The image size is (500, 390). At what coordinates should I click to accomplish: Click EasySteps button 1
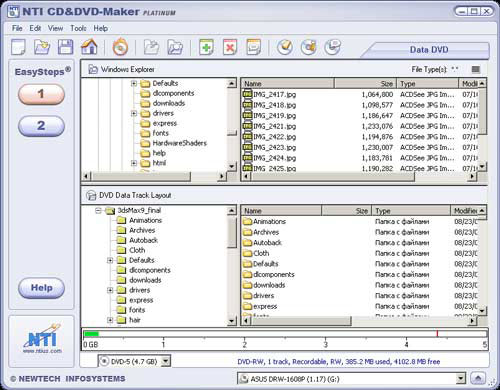(x=41, y=94)
